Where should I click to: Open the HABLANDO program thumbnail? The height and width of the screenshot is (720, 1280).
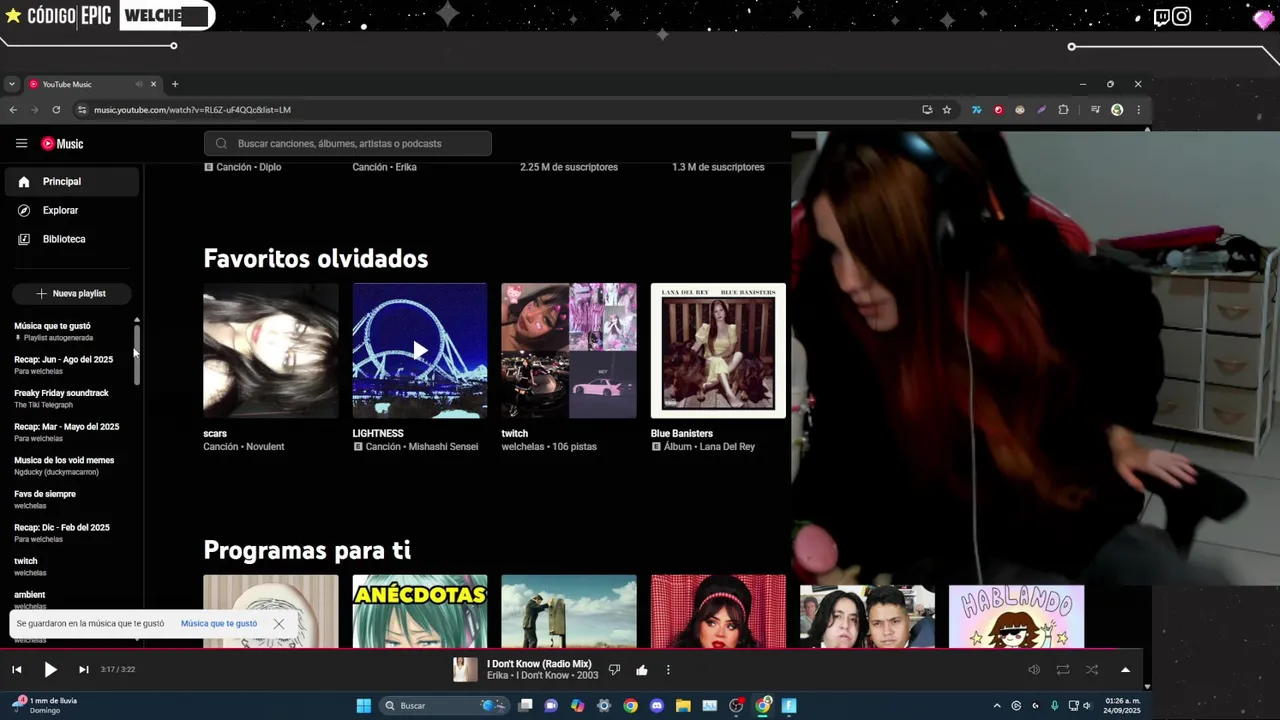[1016, 616]
